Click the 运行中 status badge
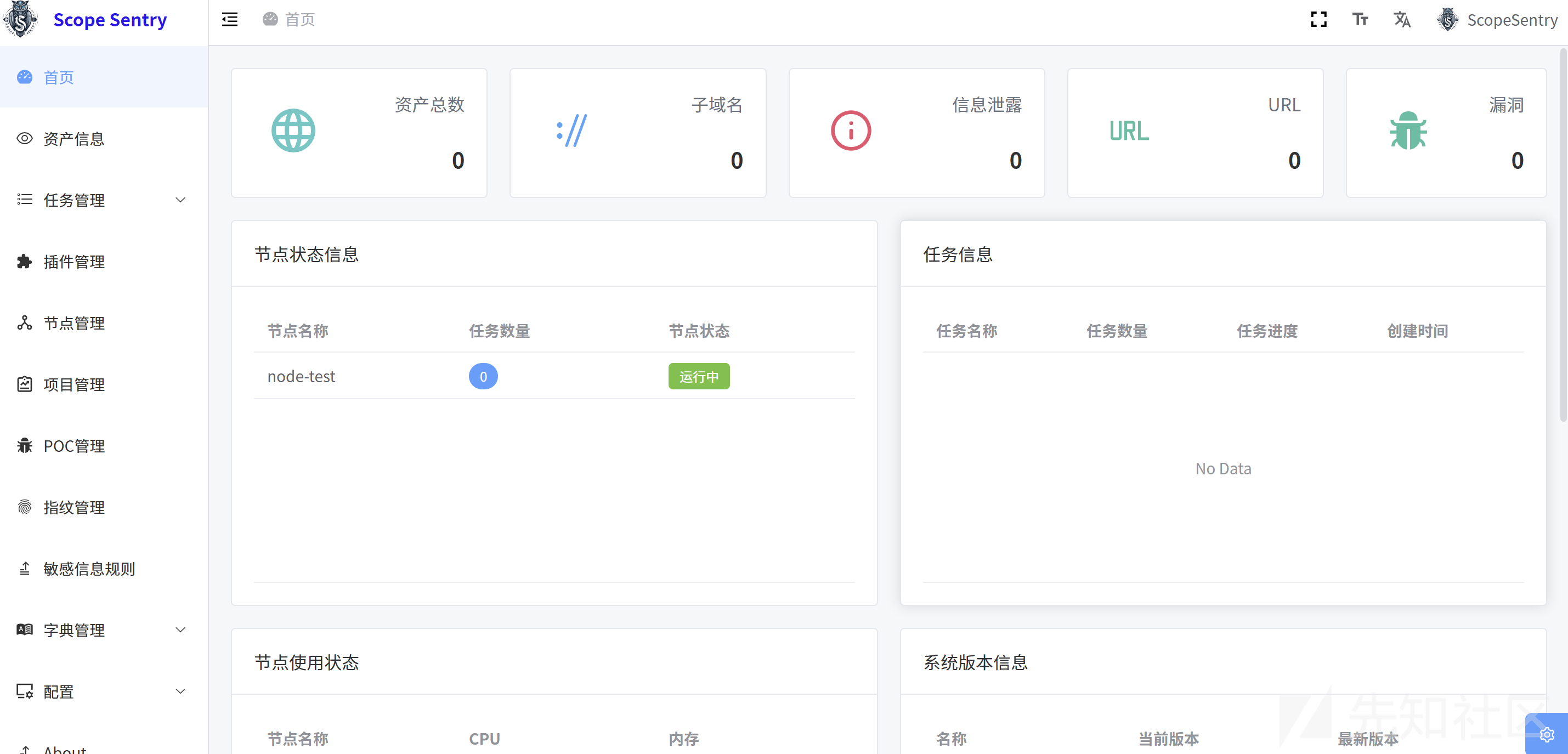1568x754 pixels. [x=699, y=376]
